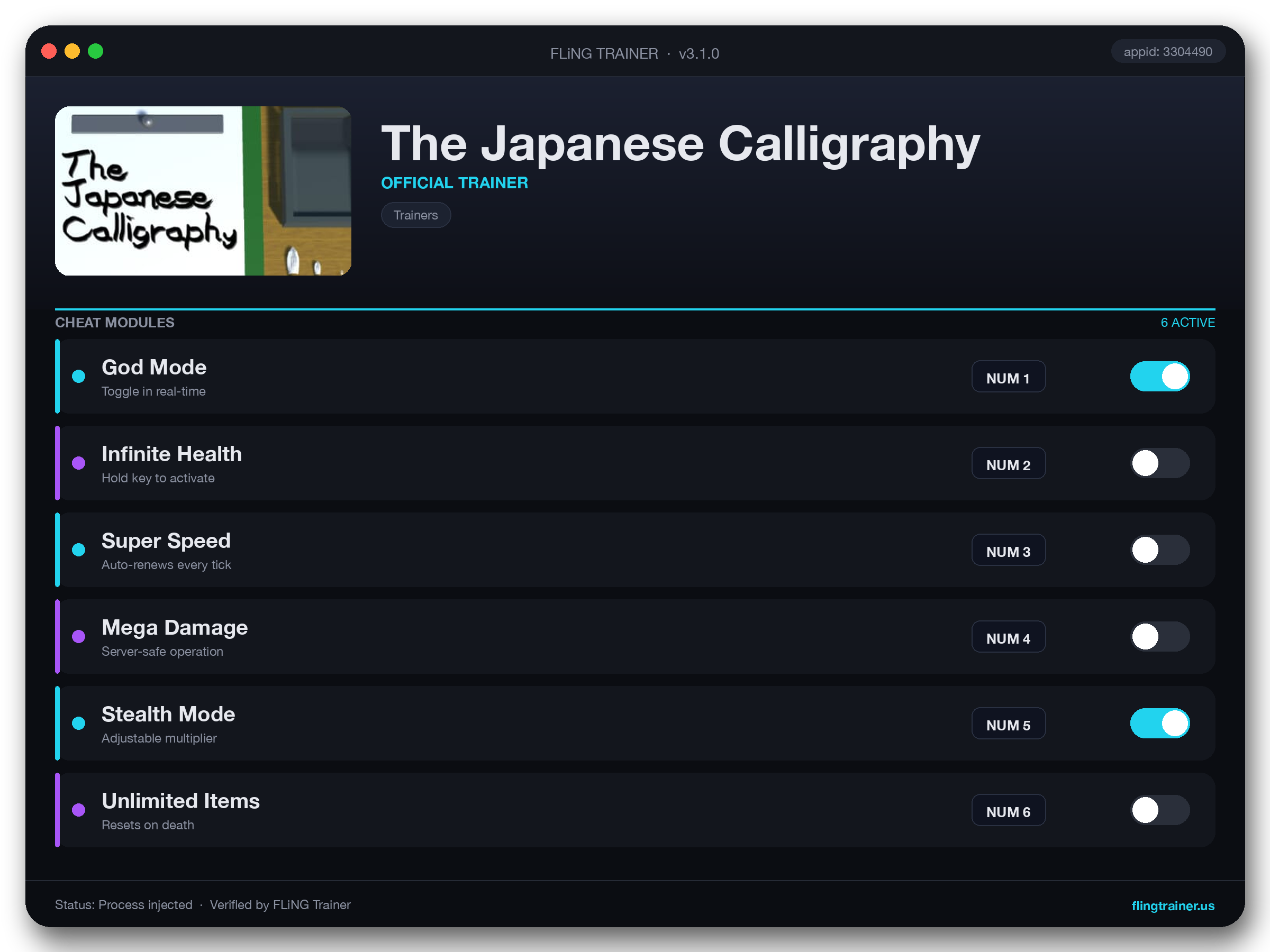Screen dimensions: 1270x952
Task: Click the NUM 1 hotkey button
Action: (1008, 377)
